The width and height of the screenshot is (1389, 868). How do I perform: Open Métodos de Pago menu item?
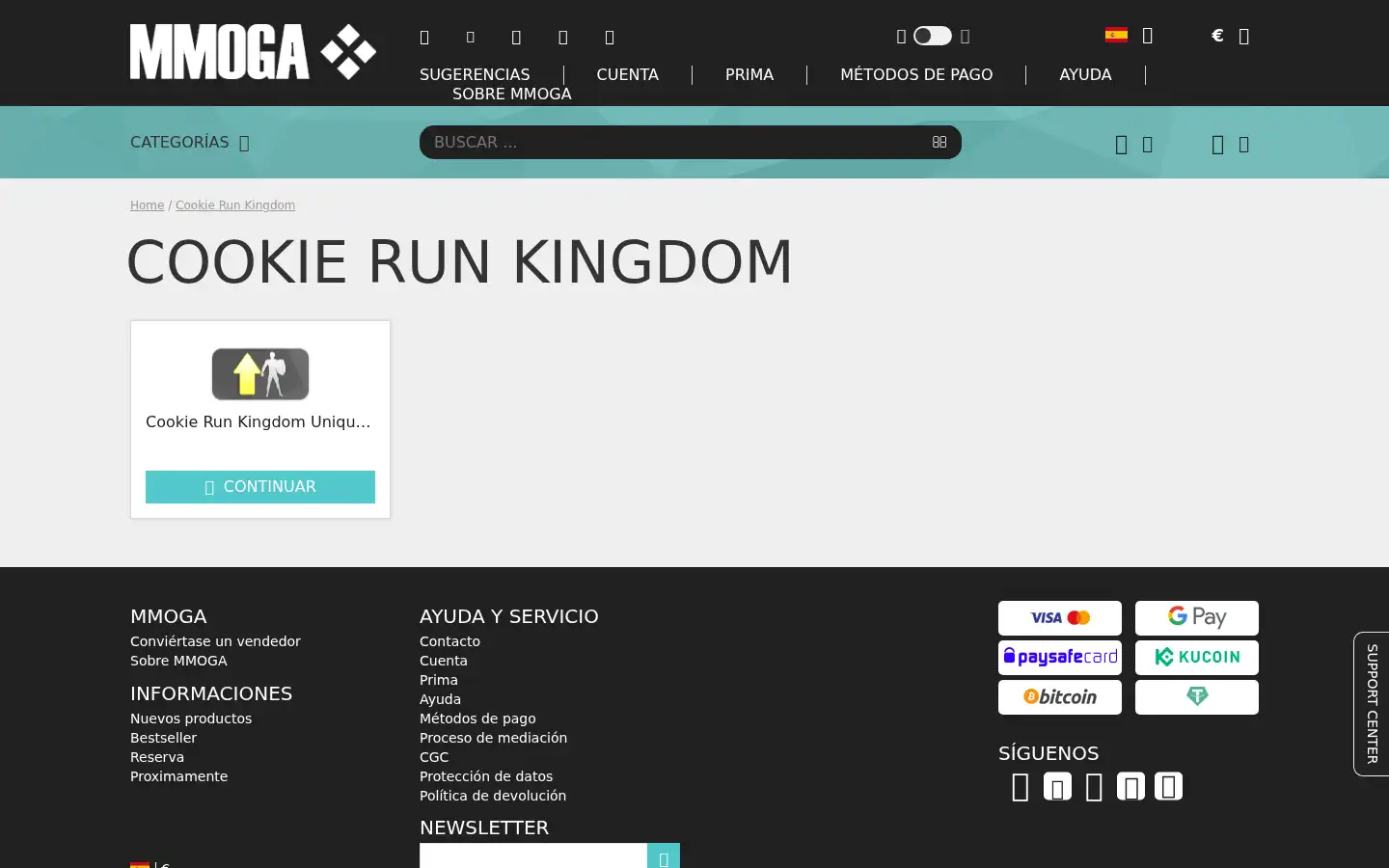coord(916,74)
